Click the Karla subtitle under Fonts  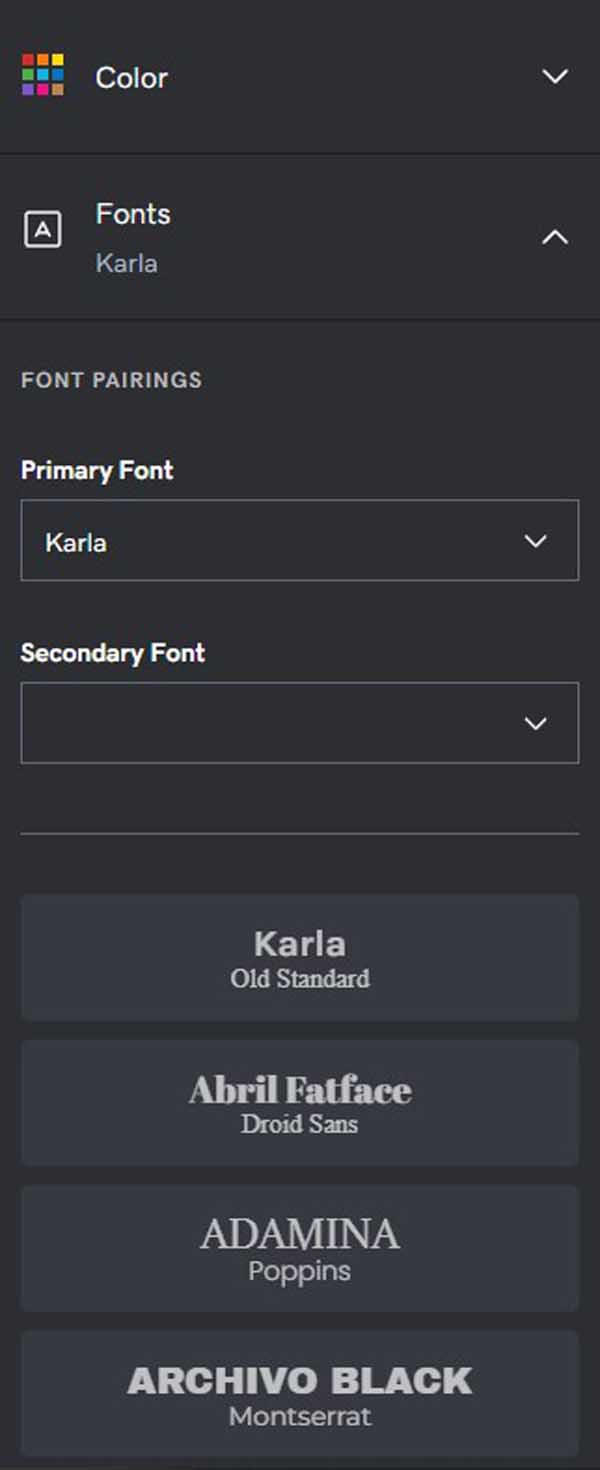pos(126,264)
